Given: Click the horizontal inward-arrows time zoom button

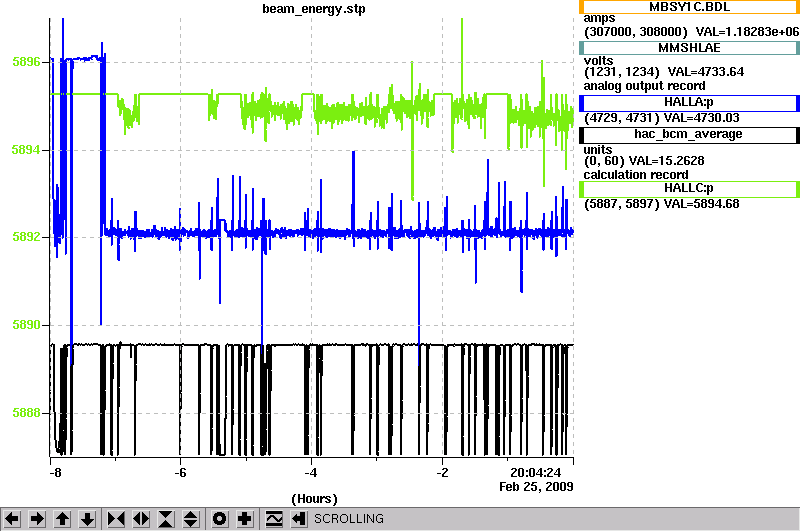Looking at the screenshot, I should (116, 519).
